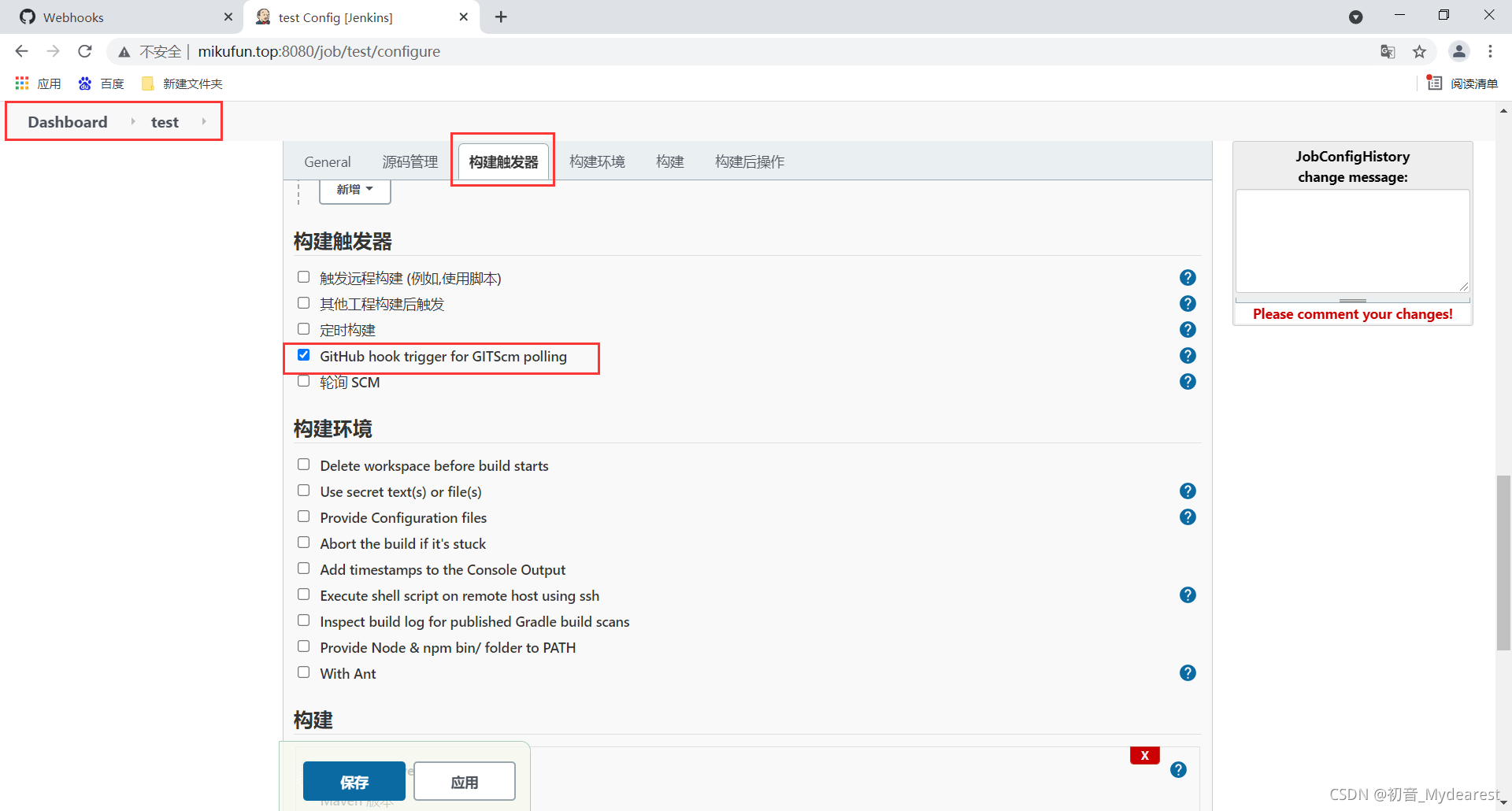This screenshot has height=811, width=1512.
Task: Select 构建触发器 tab
Action: click(503, 161)
